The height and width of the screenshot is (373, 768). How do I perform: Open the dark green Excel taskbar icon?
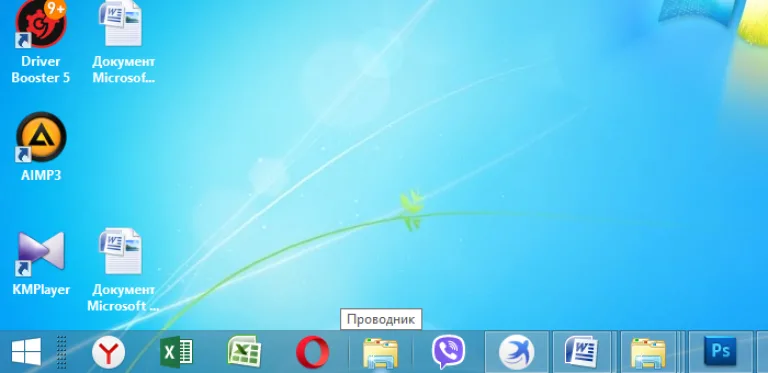pyautogui.click(x=176, y=352)
